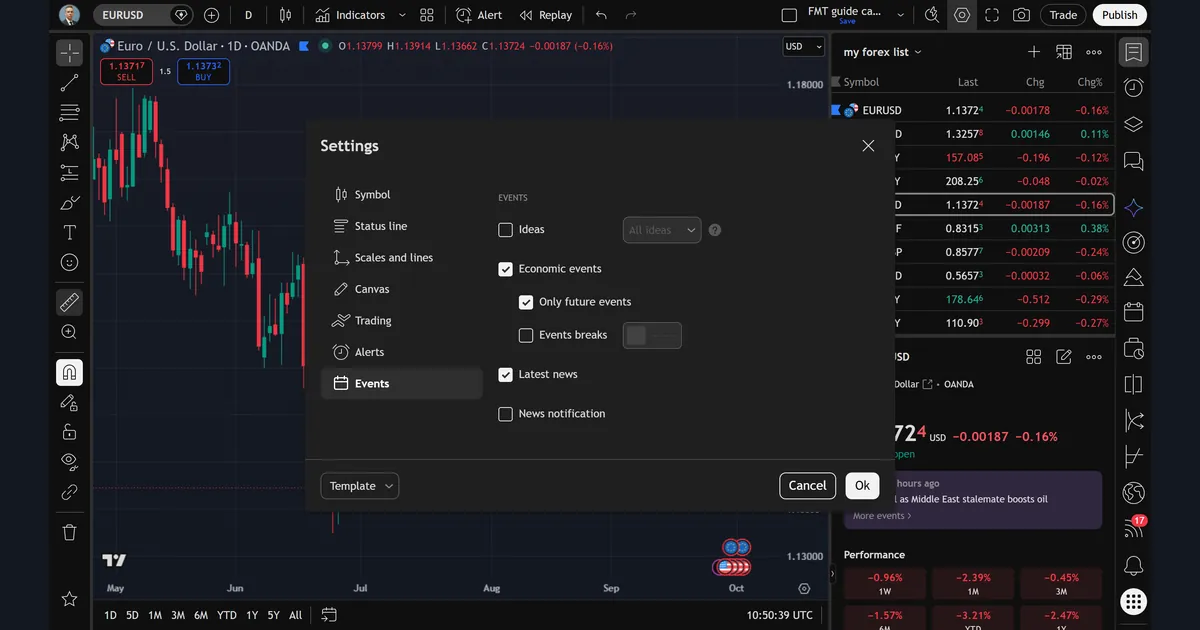
Task: Enable the Ideas checkbox
Action: 505,230
